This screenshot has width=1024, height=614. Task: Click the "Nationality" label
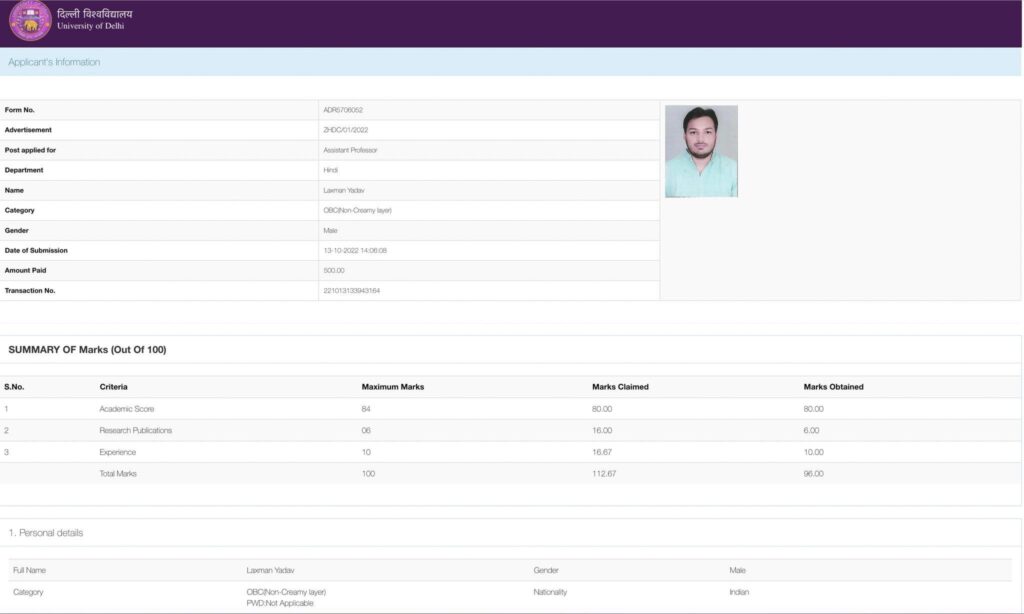coord(550,592)
